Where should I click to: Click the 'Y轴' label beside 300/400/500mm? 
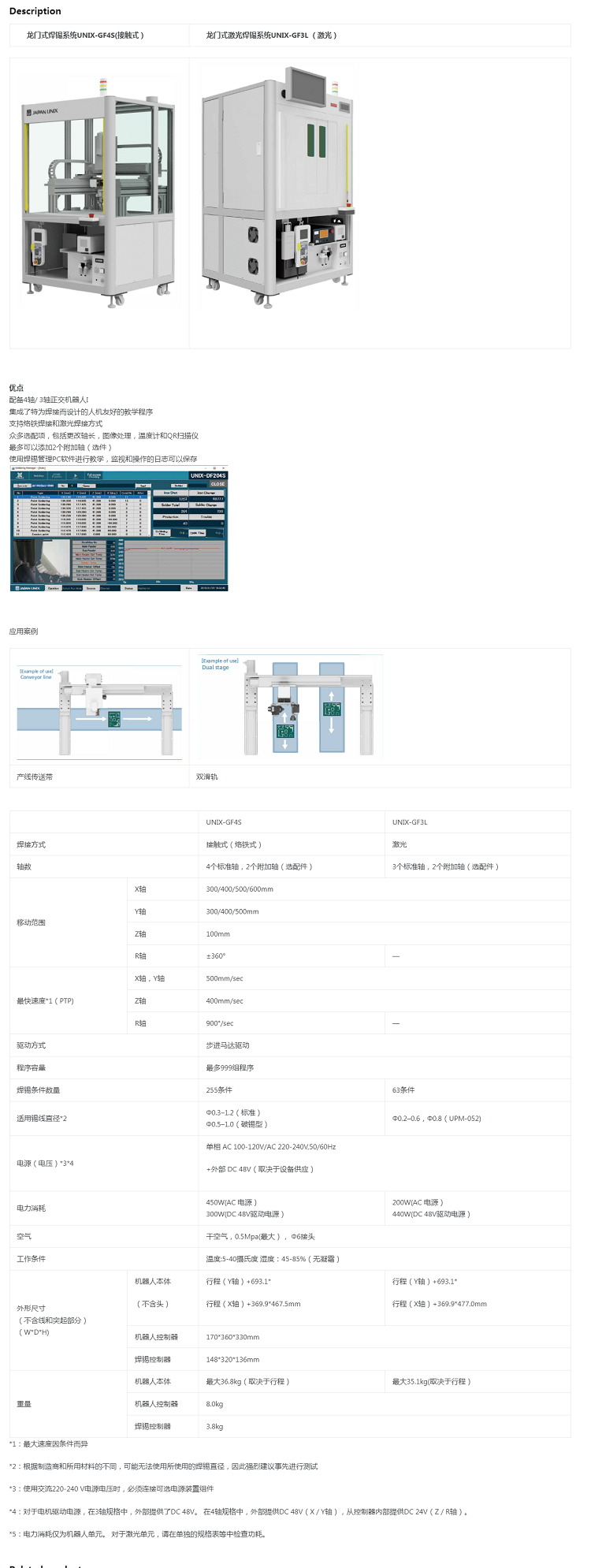pyautogui.click(x=140, y=911)
